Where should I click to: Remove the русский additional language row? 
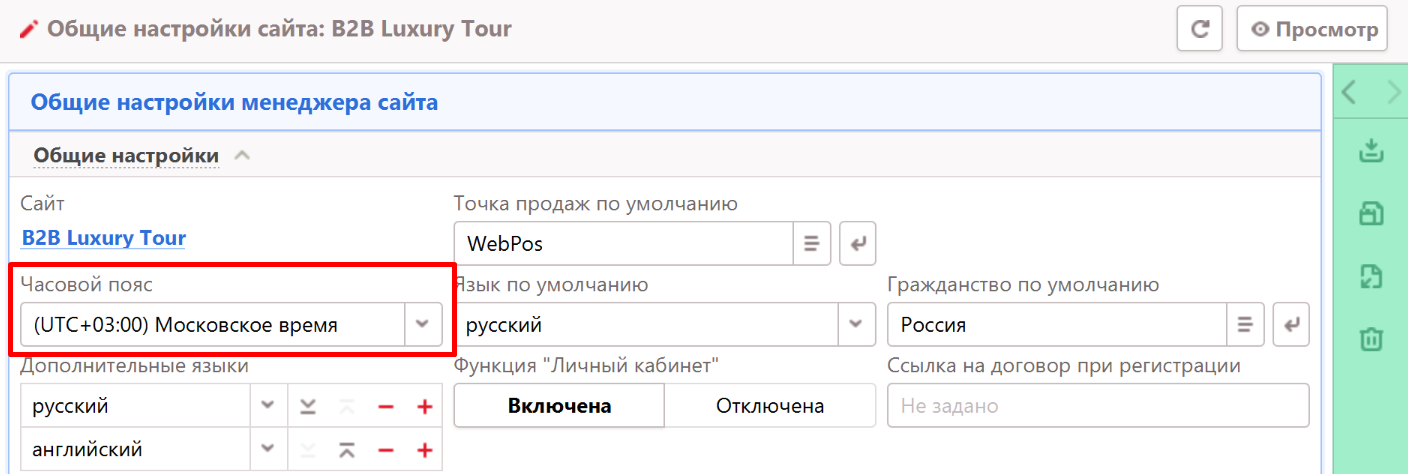point(385,407)
